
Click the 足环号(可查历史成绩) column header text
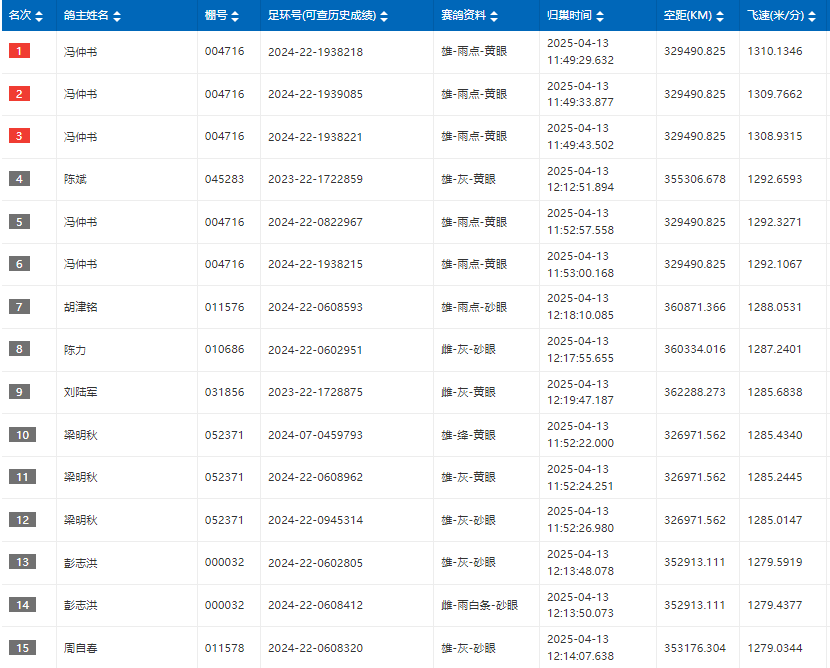(322, 15)
